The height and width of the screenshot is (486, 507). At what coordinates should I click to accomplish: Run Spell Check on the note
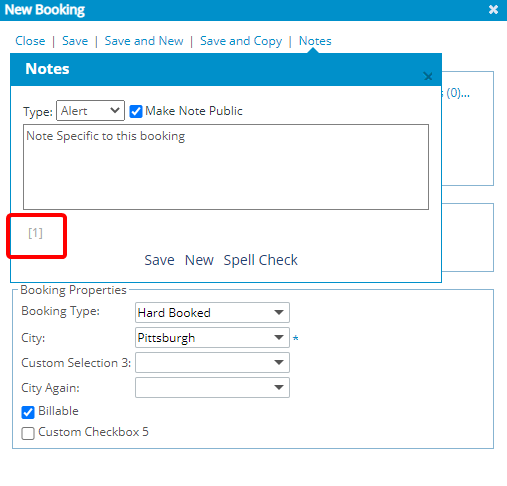(x=261, y=260)
